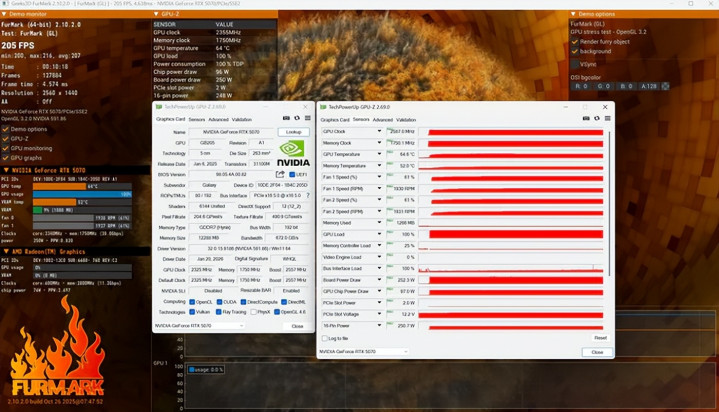This screenshot has height=412, width=719.
Task: Open GPU Clock sensor dropdown arrow
Action: (x=379, y=131)
